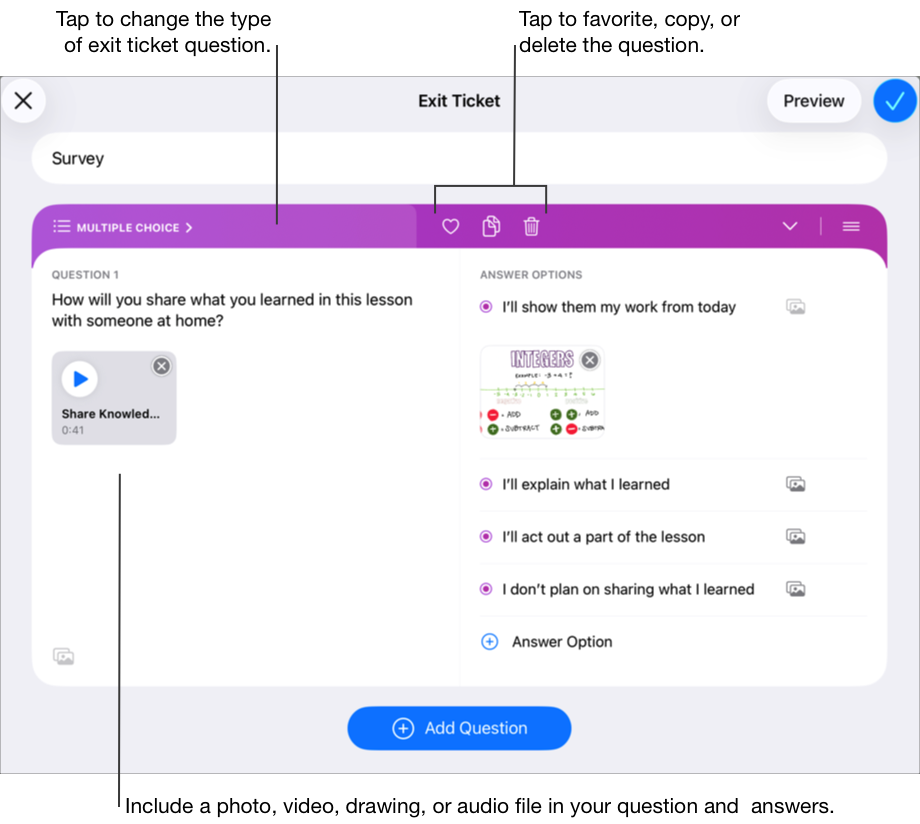Add a new question

(459, 728)
